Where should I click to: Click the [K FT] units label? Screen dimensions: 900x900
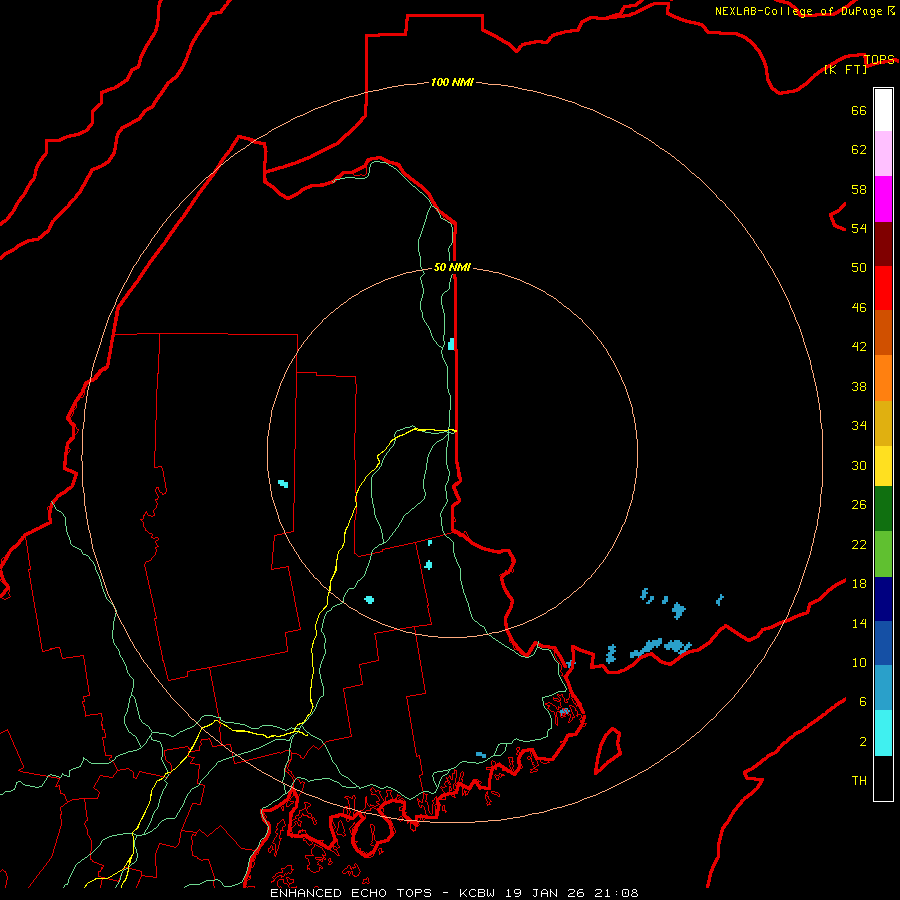845,69
